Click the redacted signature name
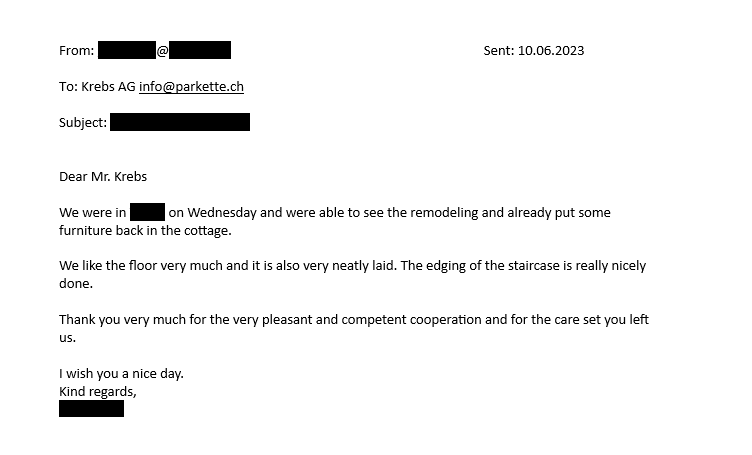Viewport: 752px width, 455px height. click(92, 409)
